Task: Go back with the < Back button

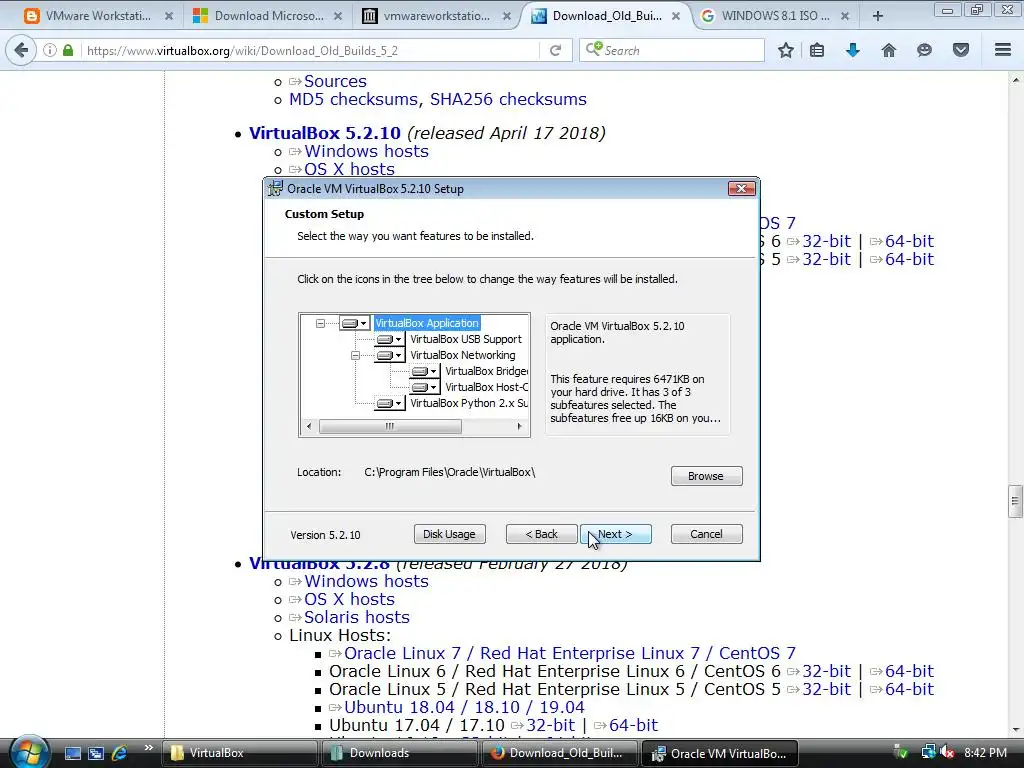Action: pos(541,534)
